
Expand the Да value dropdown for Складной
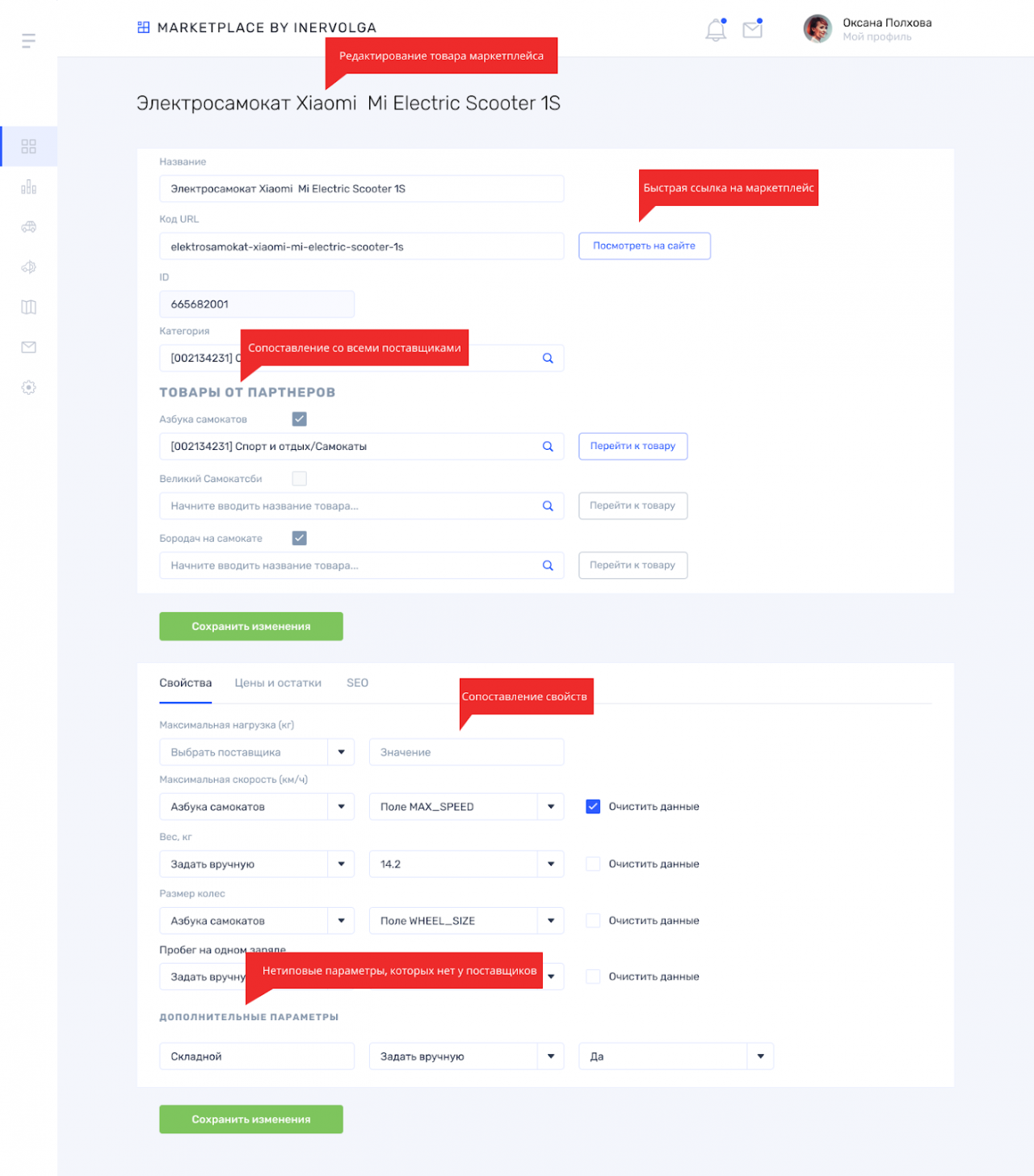click(x=676, y=1056)
